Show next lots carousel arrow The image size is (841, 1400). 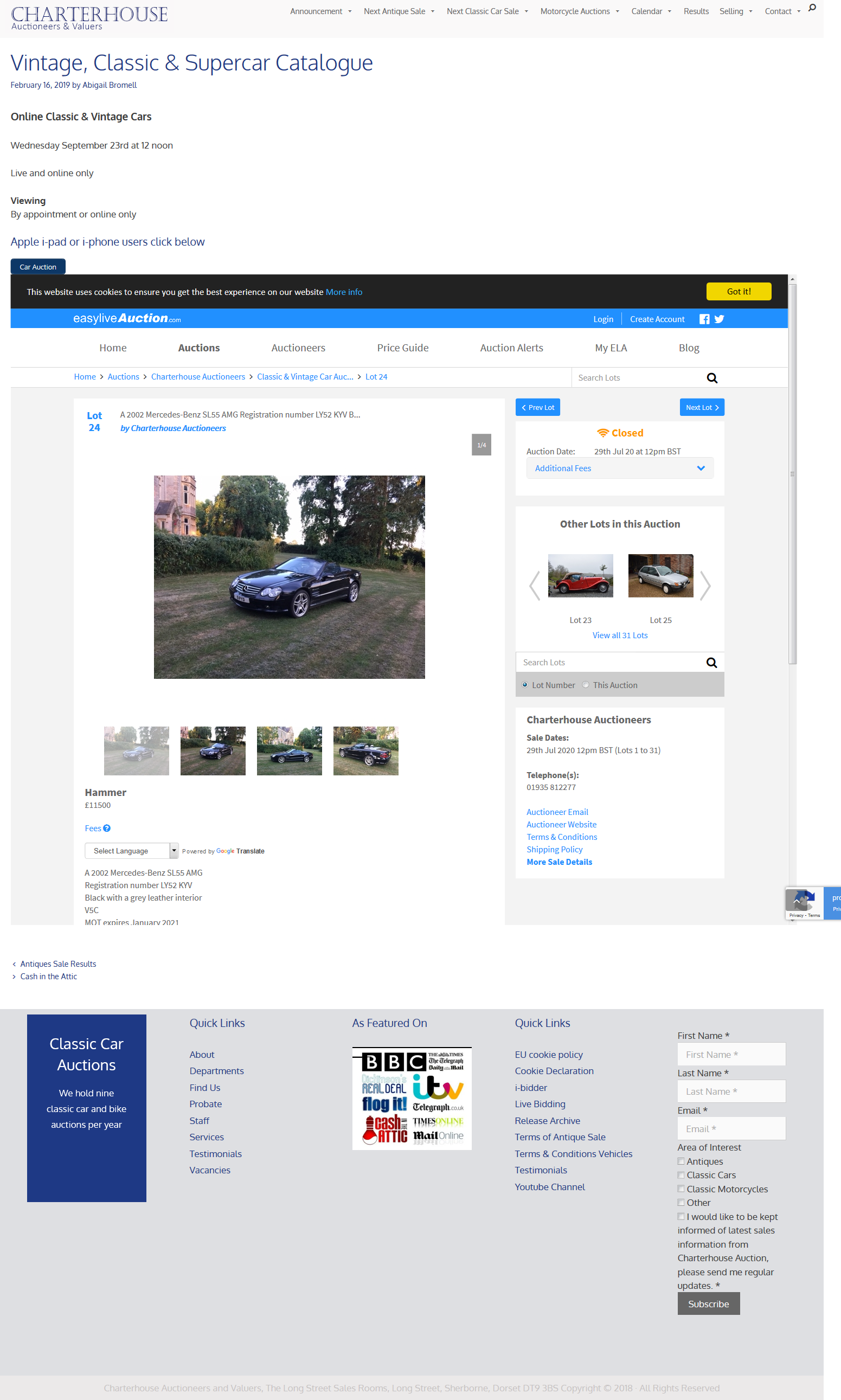coord(705,585)
